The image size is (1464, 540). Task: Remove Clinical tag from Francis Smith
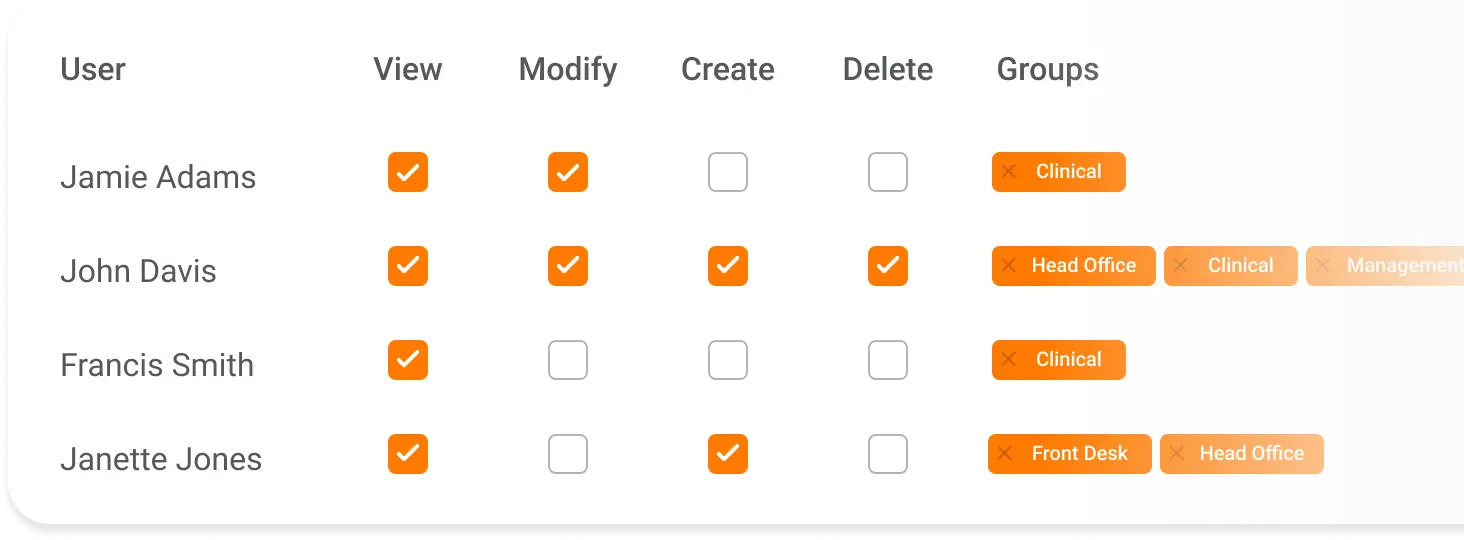point(1009,360)
